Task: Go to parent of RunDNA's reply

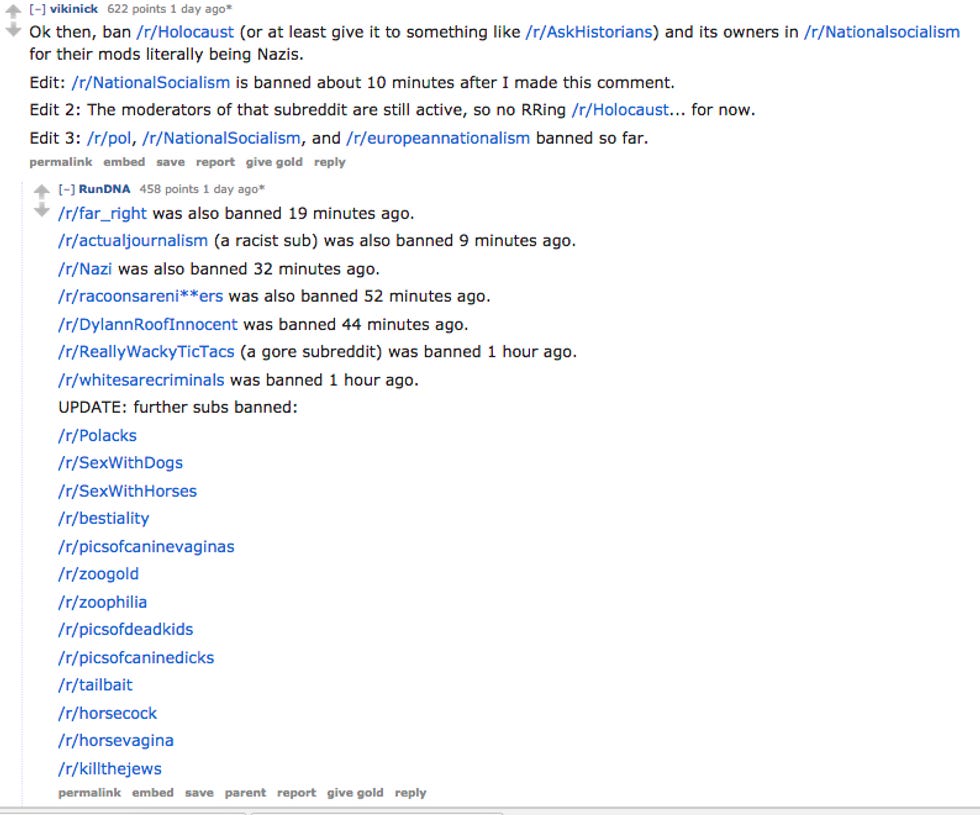Action: [x=245, y=792]
